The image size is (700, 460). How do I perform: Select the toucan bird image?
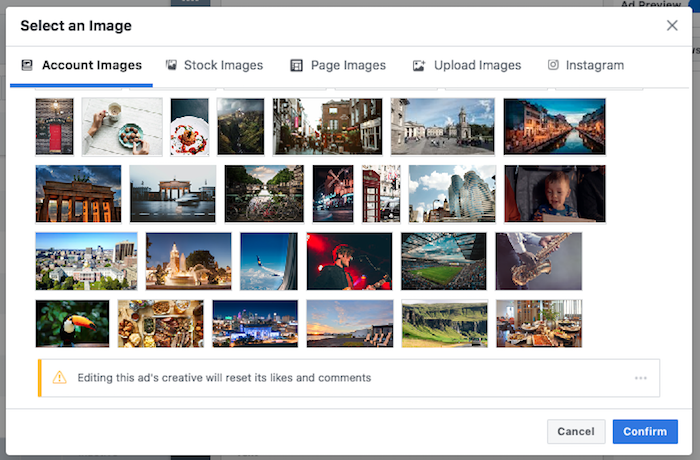point(72,324)
